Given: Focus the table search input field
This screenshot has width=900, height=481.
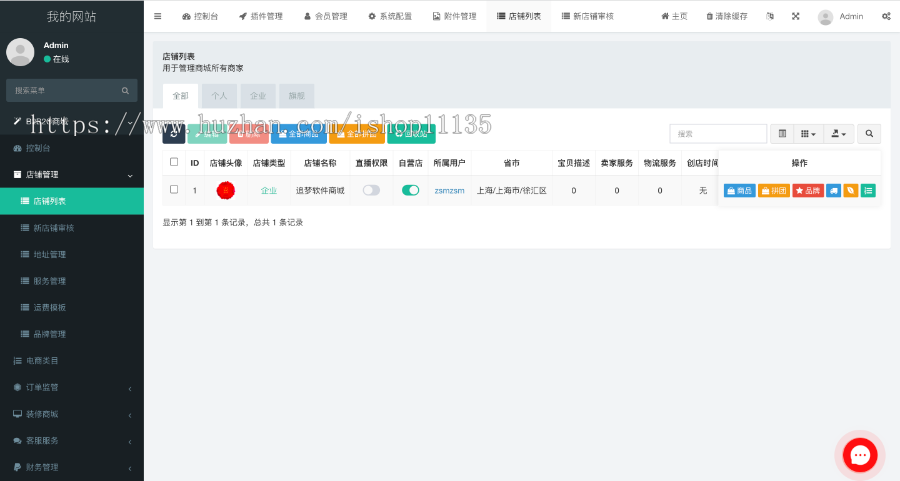Looking at the screenshot, I should tap(718, 134).
